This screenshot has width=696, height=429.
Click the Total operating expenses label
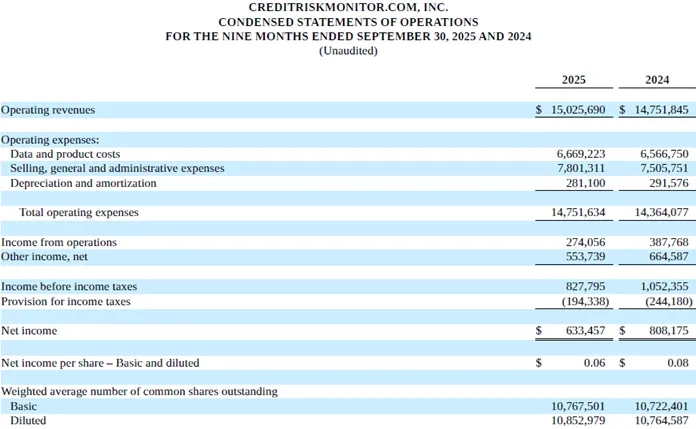click(79, 212)
